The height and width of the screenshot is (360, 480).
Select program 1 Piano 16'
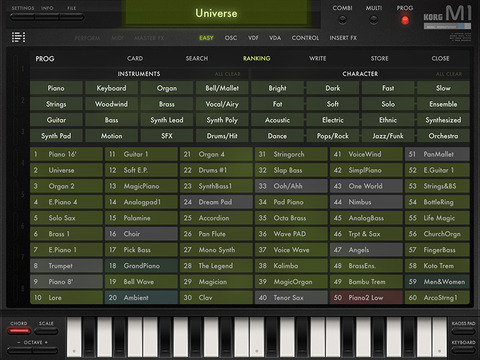pyautogui.click(x=66, y=154)
